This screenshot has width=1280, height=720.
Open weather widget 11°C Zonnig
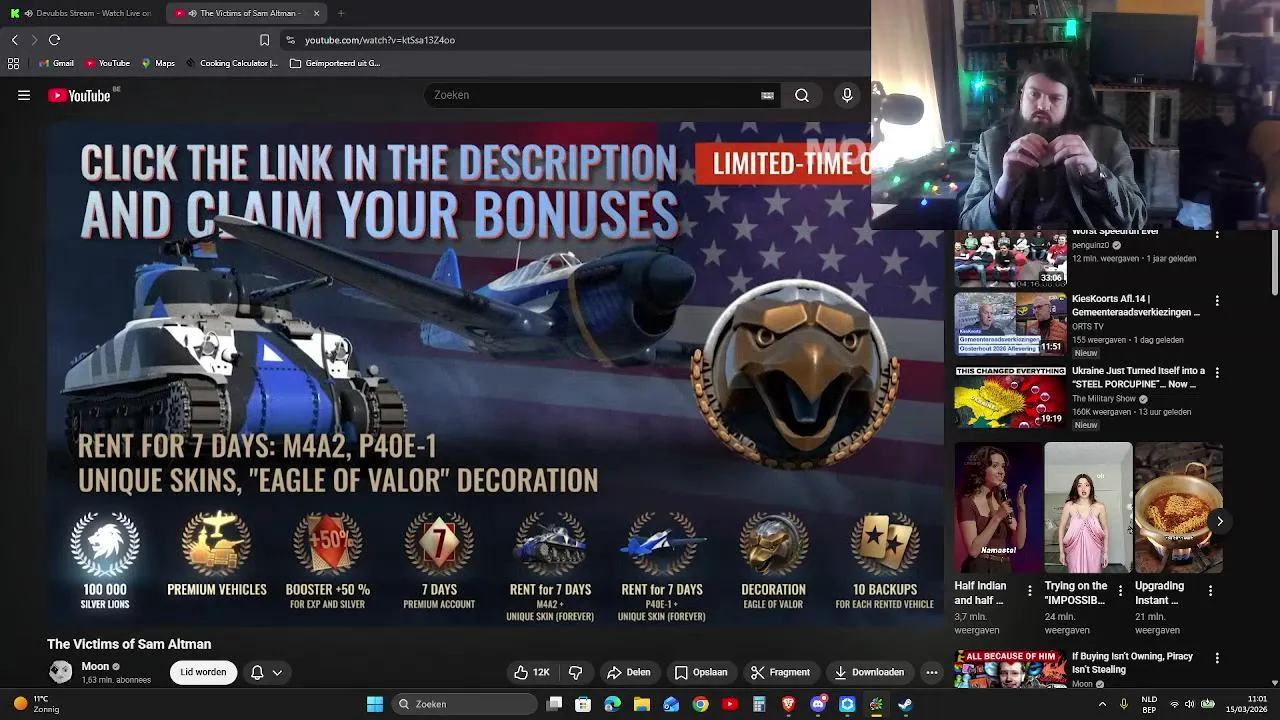click(x=36, y=704)
